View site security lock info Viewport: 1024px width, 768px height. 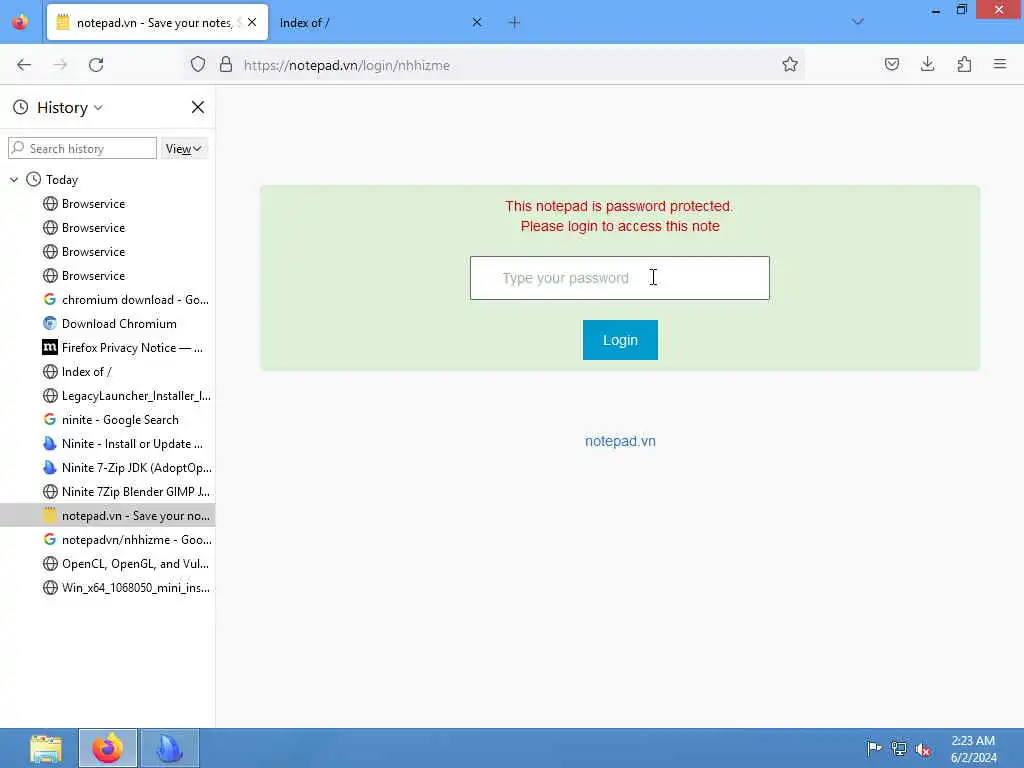226,65
